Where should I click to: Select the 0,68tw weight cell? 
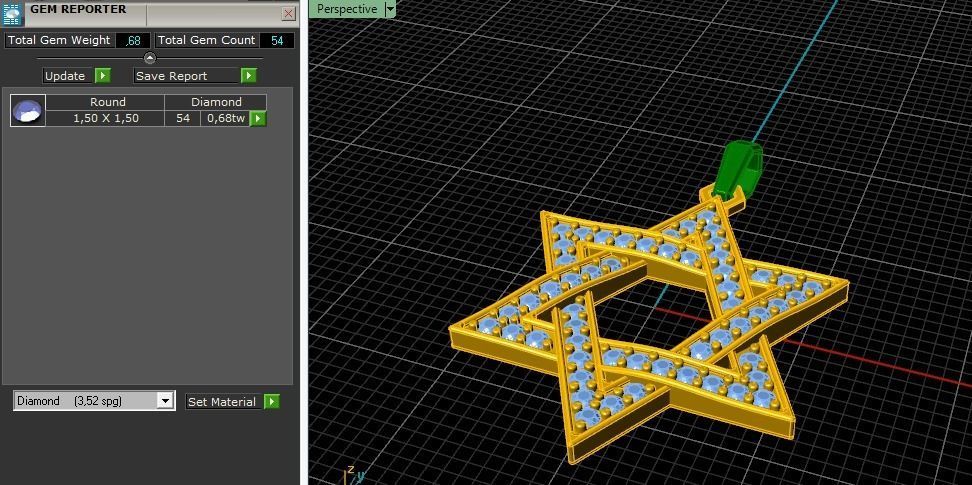(225, 118)
